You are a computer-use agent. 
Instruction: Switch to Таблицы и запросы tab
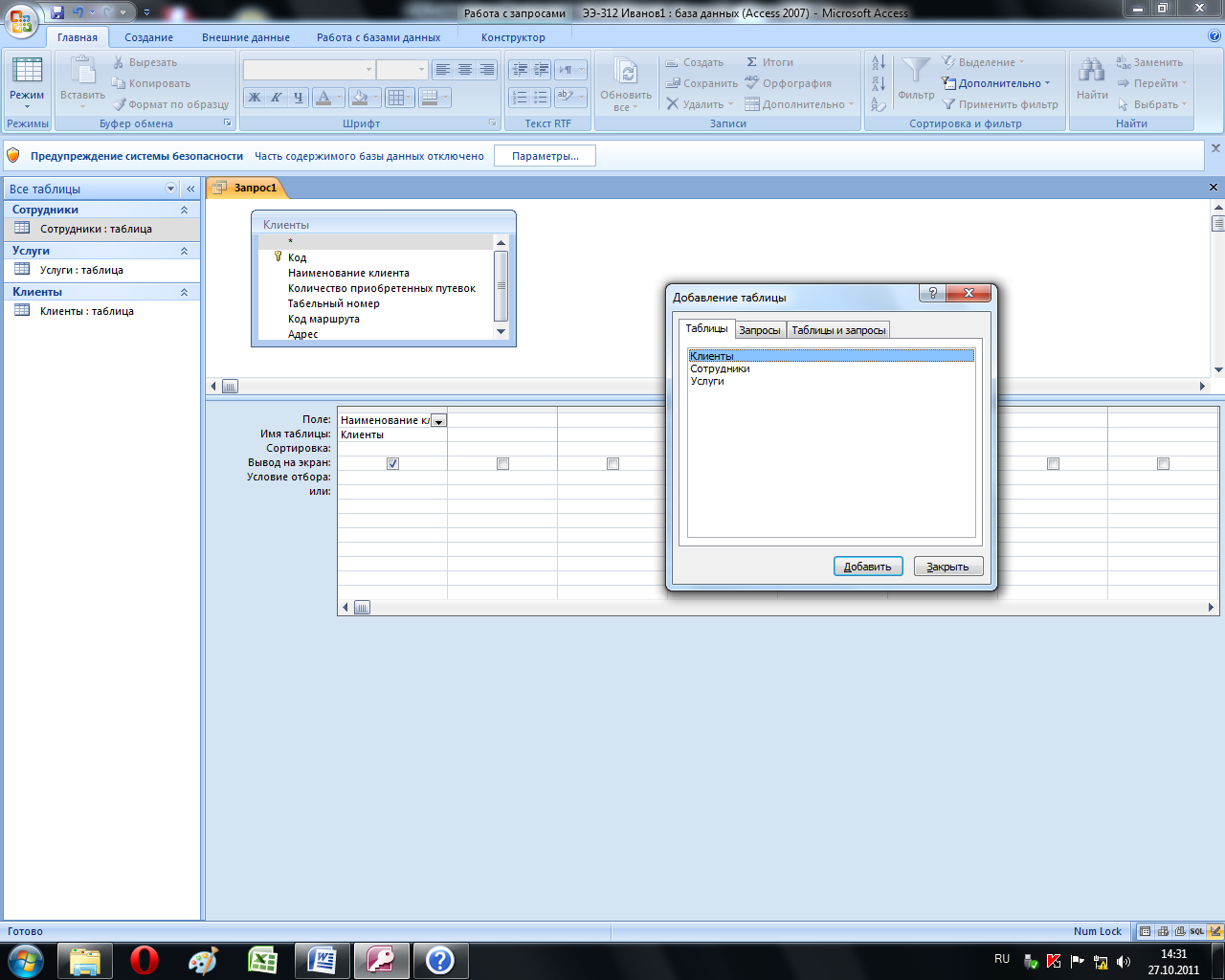click(838, 330)
